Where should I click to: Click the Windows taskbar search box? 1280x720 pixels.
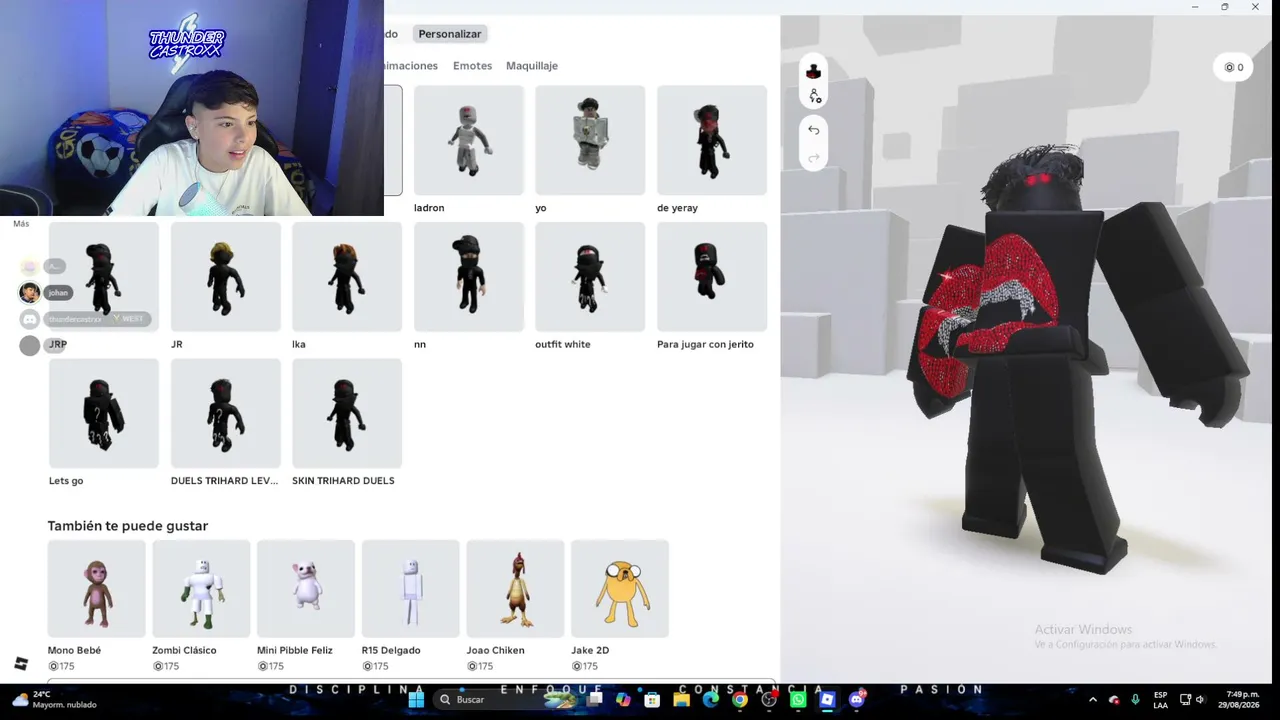(507, 700)
